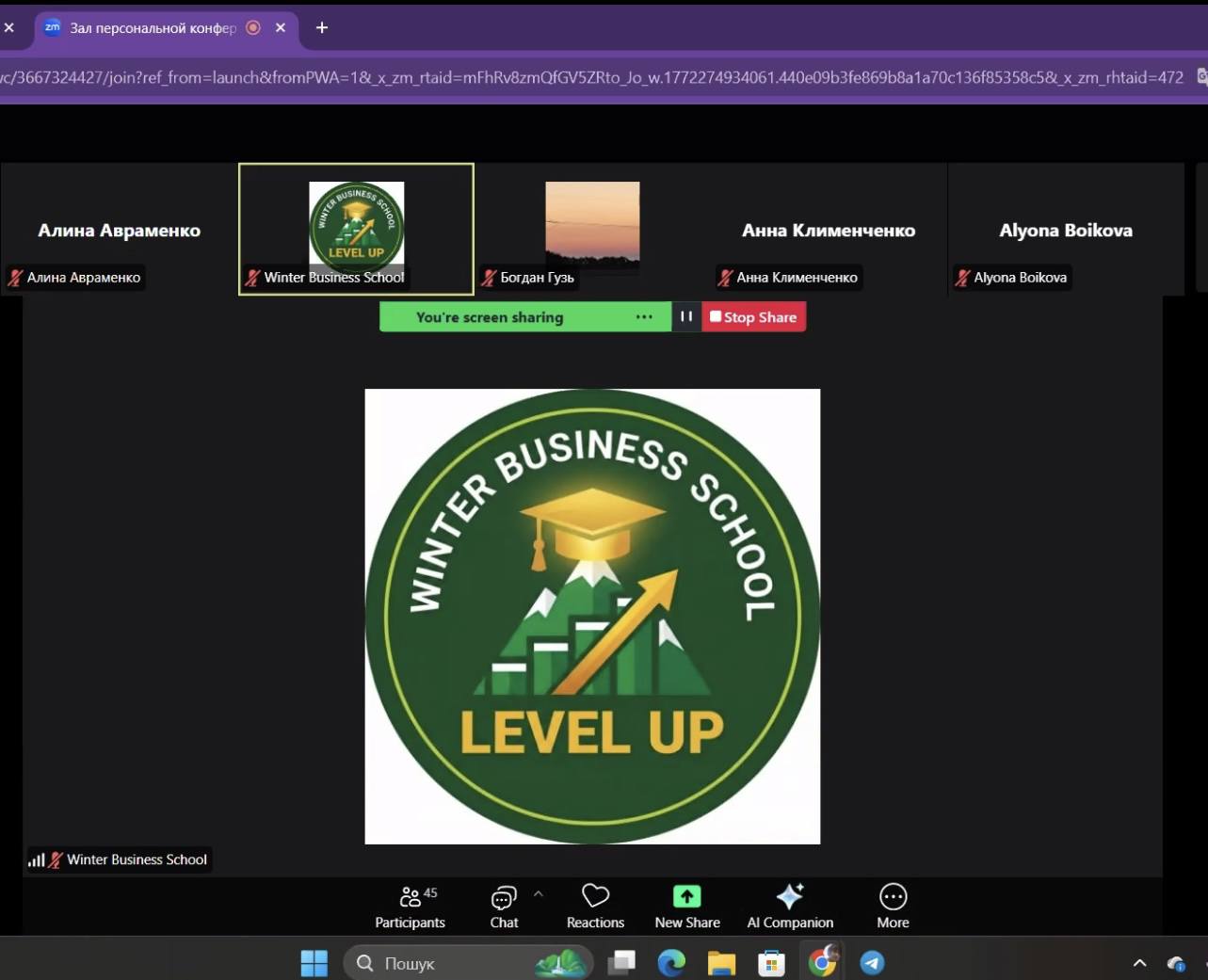
Task: Open screen sharing options ellipsis menu
Action: coord(644,317)
